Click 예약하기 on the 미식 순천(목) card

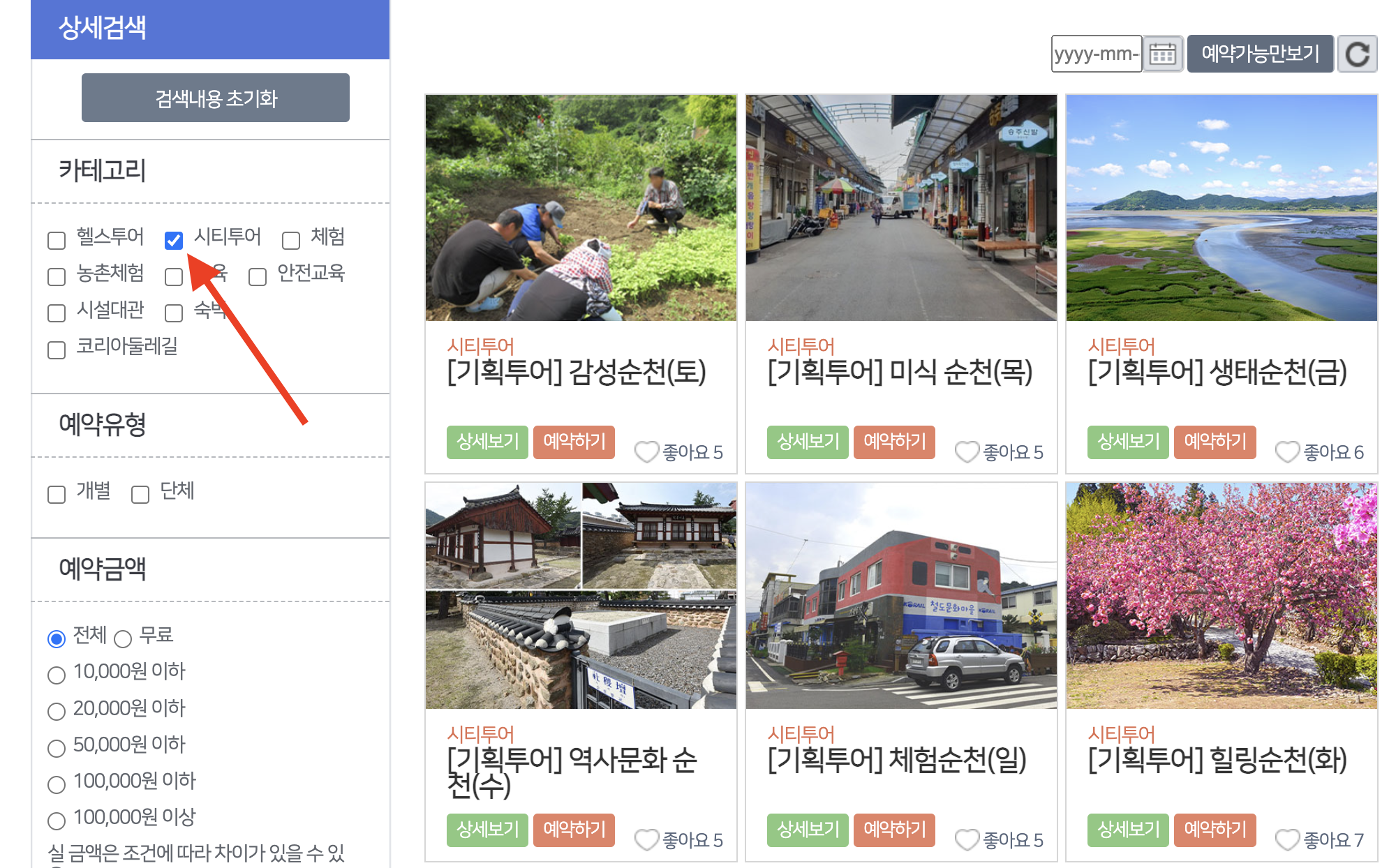click(894, 442)
